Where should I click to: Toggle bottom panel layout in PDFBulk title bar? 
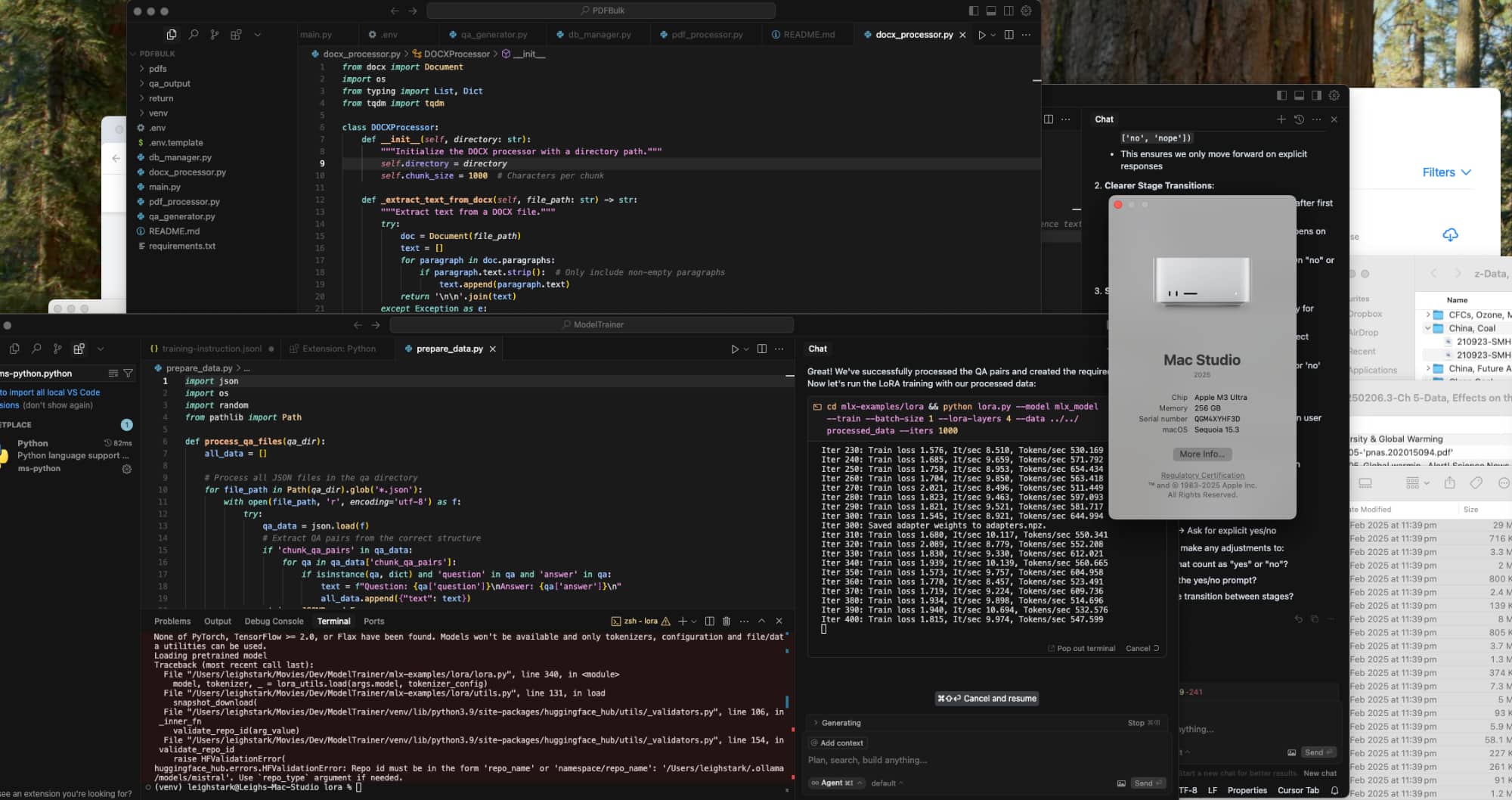(x=991, y=11)
